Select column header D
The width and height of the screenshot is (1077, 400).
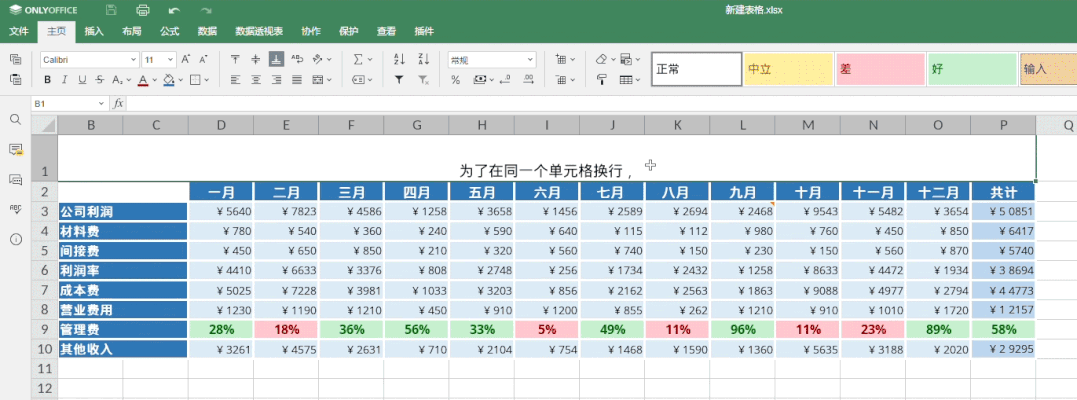[220, 125]
